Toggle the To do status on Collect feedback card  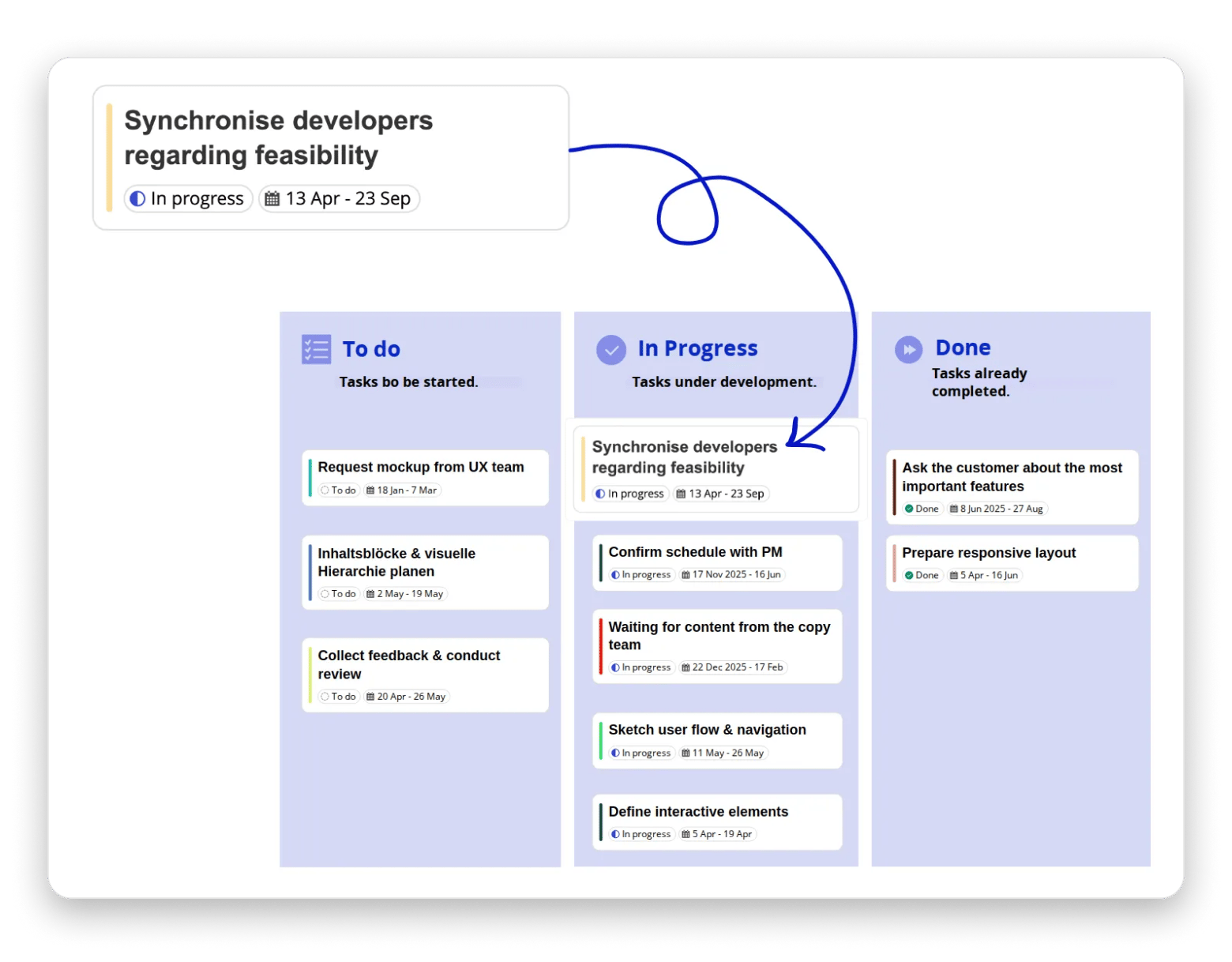339,697
